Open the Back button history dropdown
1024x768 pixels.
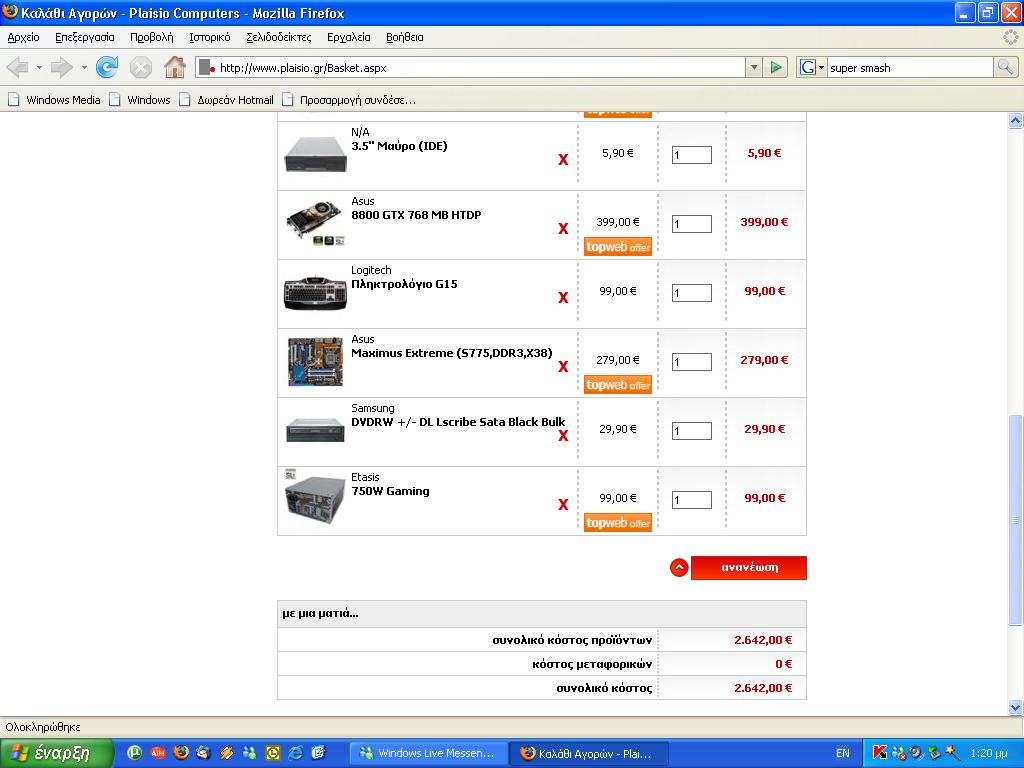pyautogui.click(x=39, y=67)
